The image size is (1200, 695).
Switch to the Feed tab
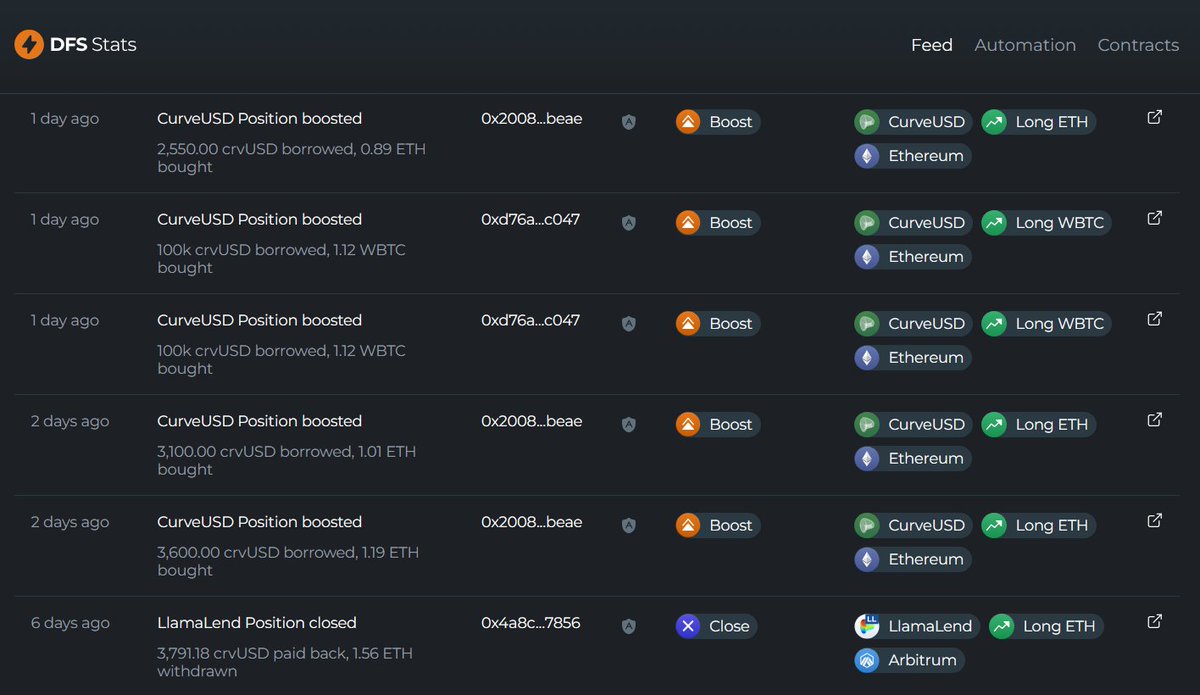[x=931, y=45]
